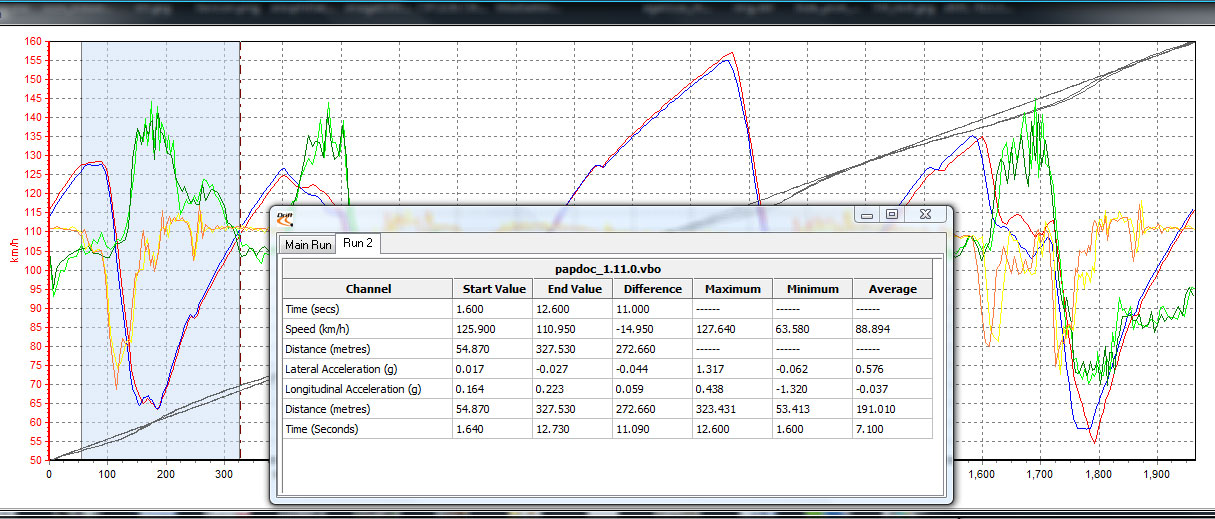1215x519 pixels.
Task: Select the Run 2 tab
Action: (358, 243)
